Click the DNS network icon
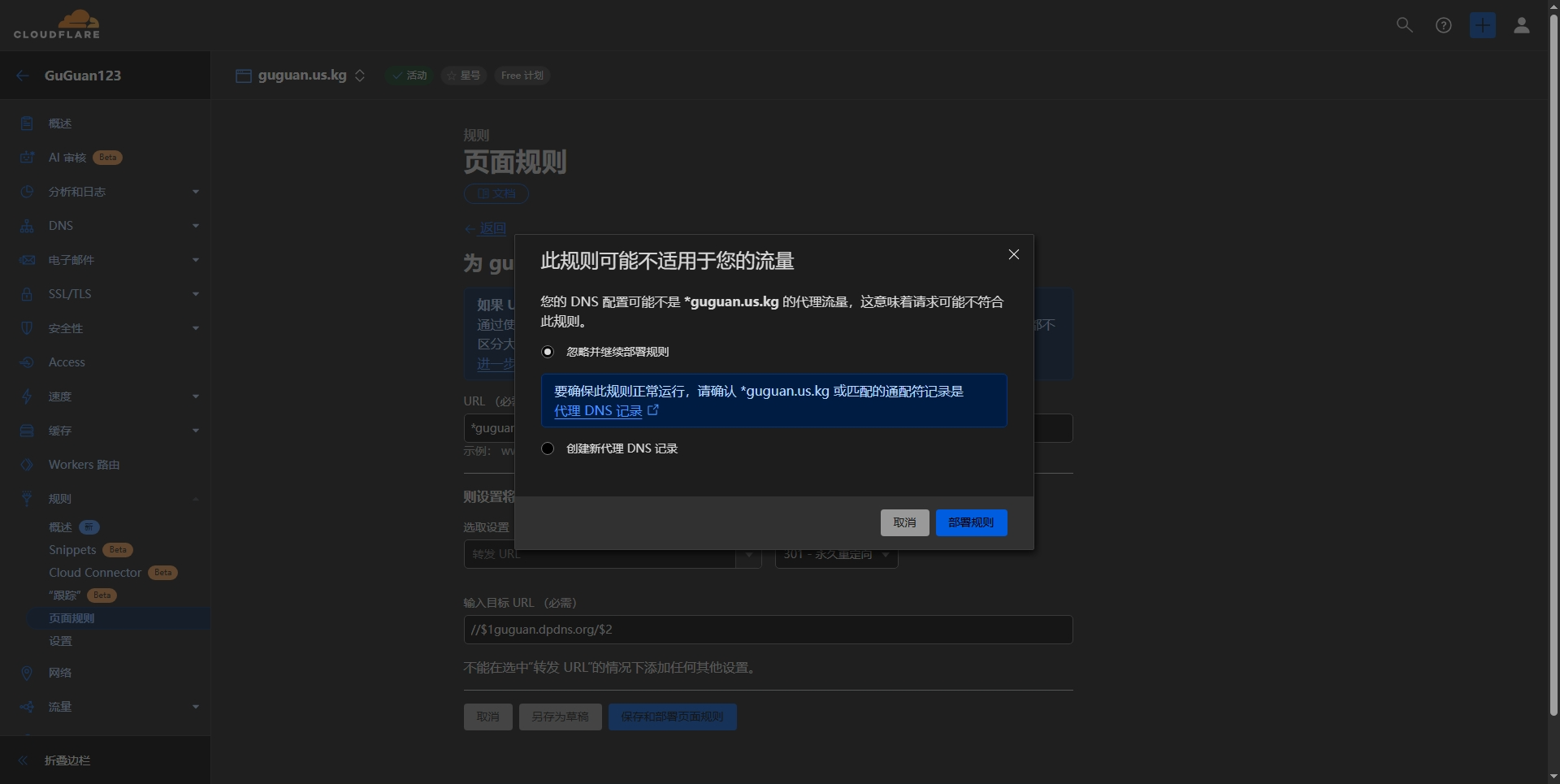The width and height of the screenshot is (1560, 784). (27, 226)
